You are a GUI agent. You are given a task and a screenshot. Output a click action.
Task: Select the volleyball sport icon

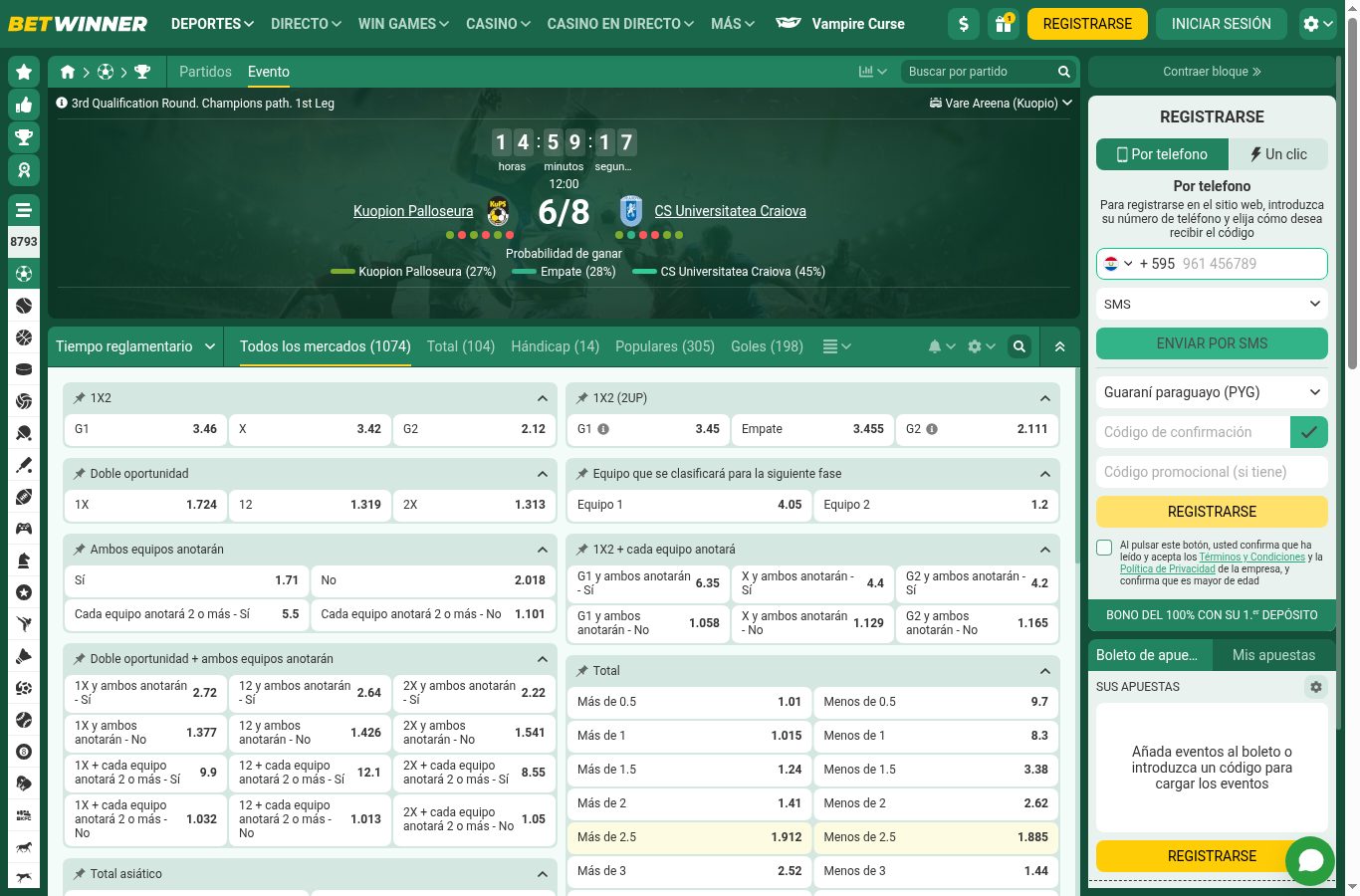24,401
